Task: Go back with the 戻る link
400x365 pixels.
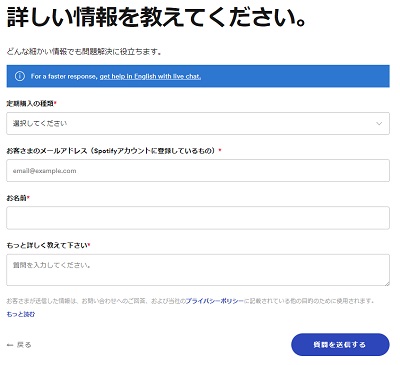Action: 19,345
